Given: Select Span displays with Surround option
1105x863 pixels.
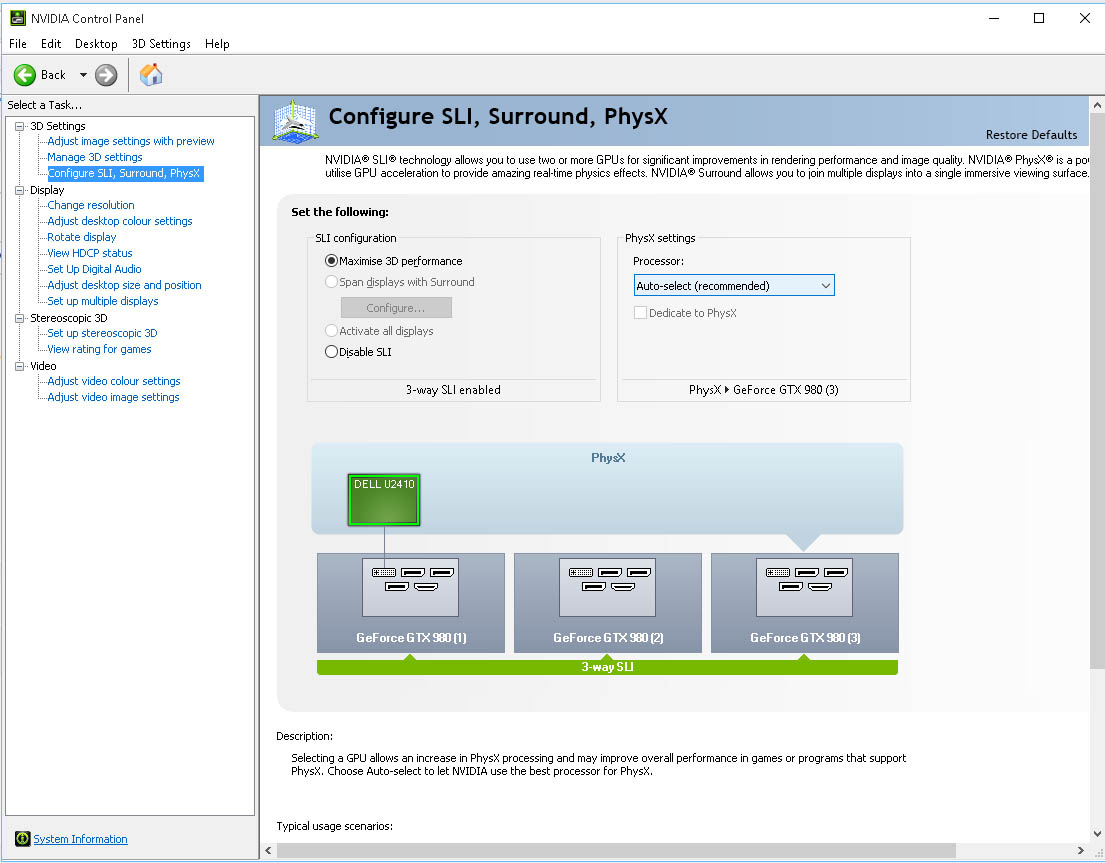Looking at the screenshot, I should (331, 282).
